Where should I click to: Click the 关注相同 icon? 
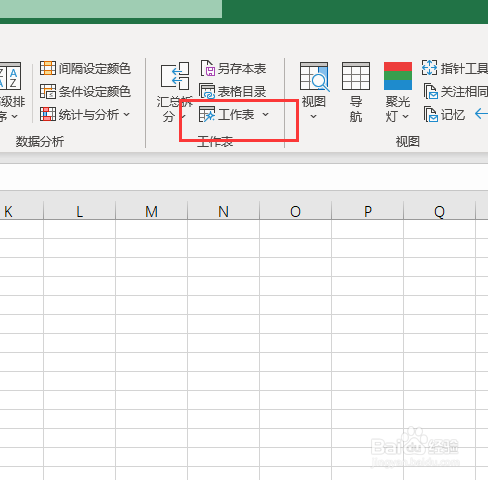(x=431, y=91)
